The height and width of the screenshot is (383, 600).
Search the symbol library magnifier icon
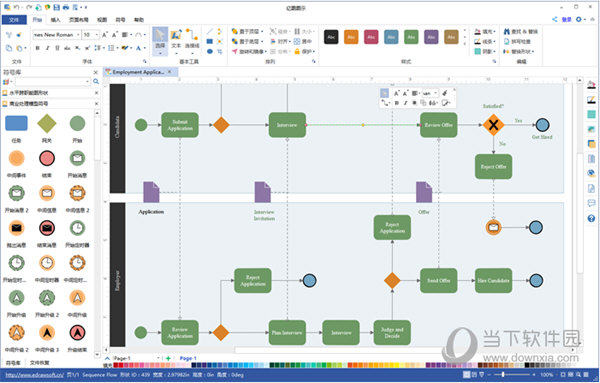[96, 81]
